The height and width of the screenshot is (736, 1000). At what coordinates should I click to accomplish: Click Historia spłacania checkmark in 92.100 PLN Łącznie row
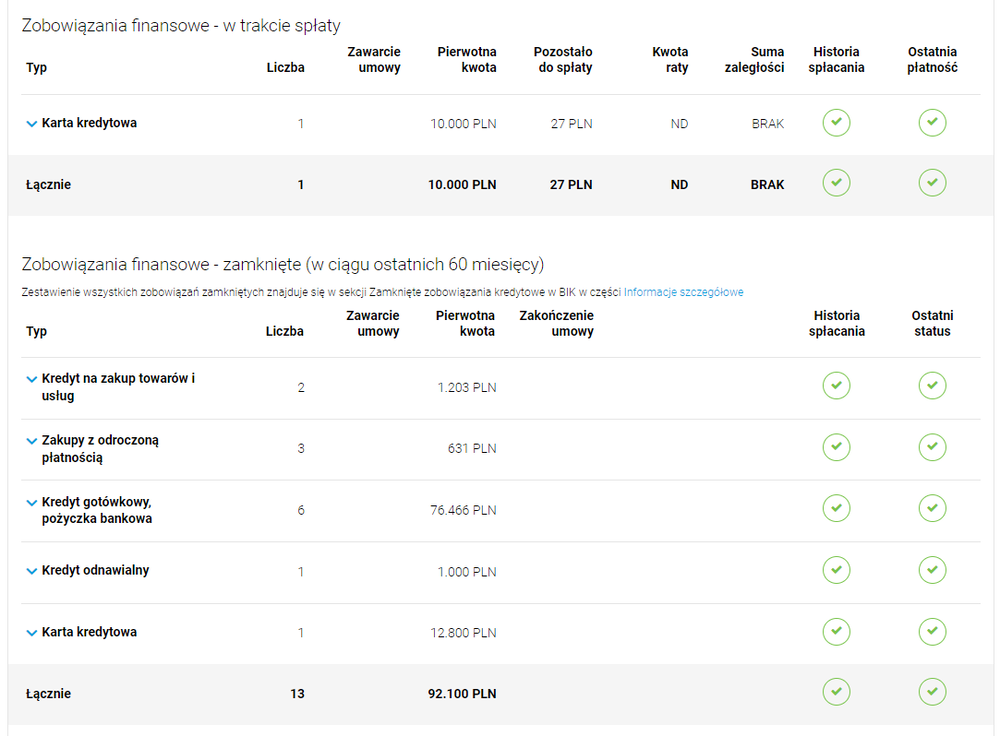click(x=836, y=692)
